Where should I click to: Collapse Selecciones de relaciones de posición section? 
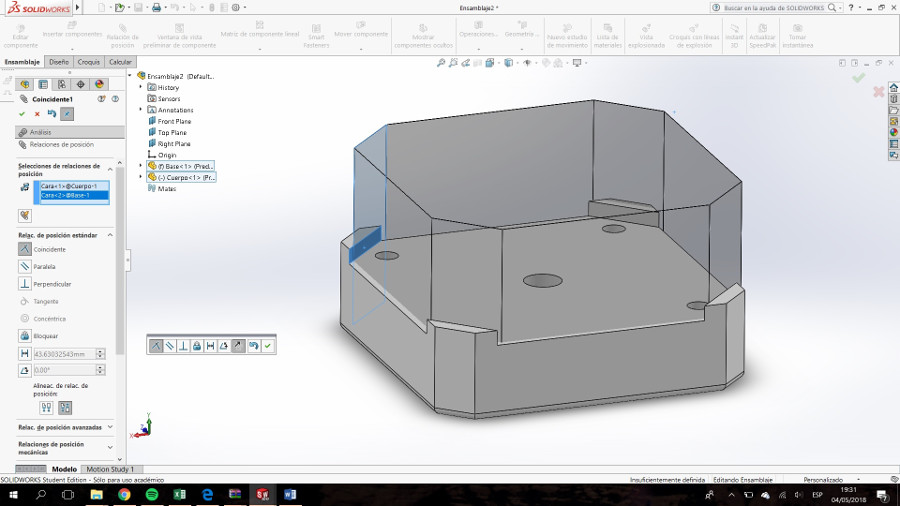point(110,169)
